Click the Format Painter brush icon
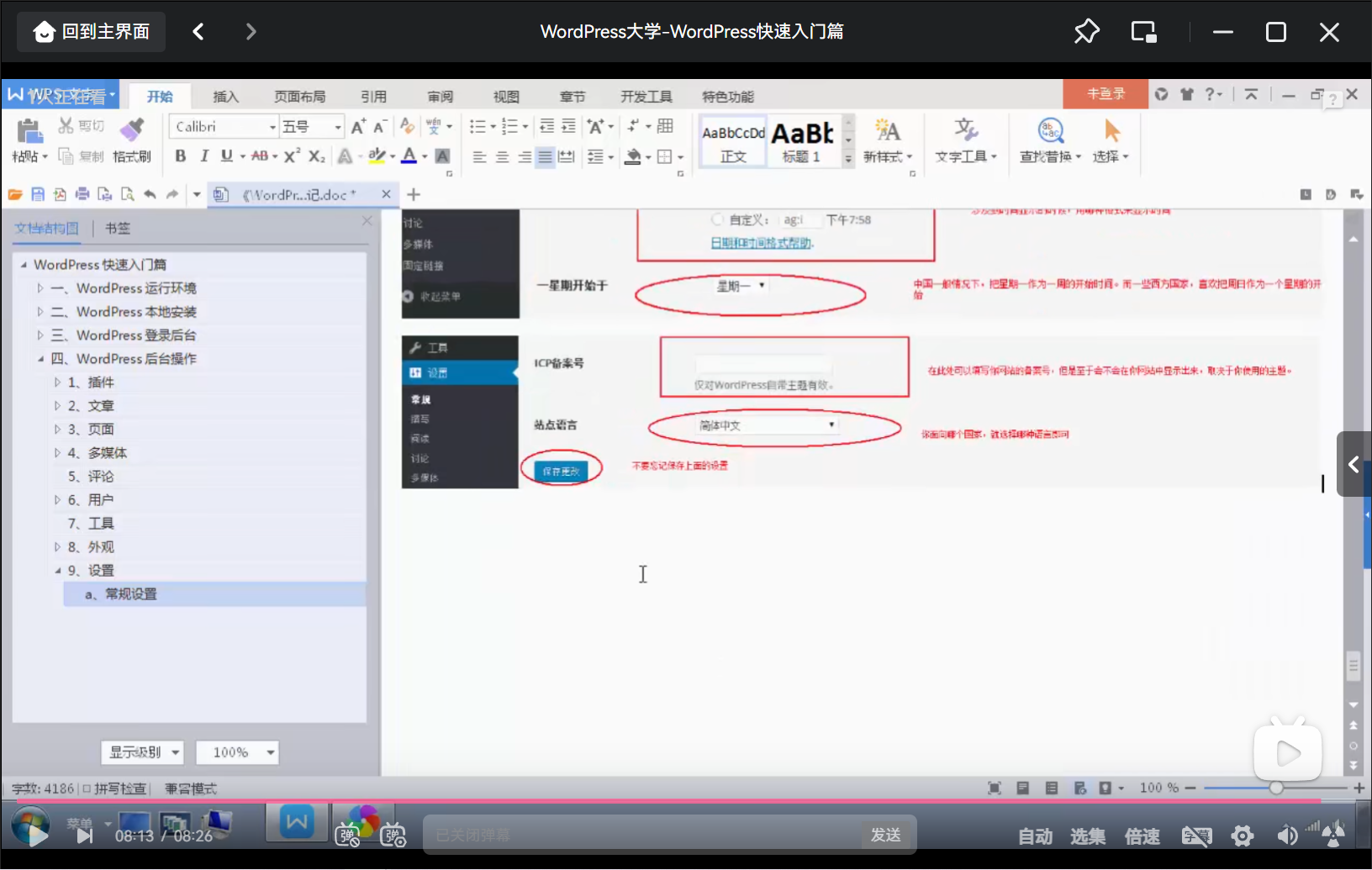 [131, 130]
